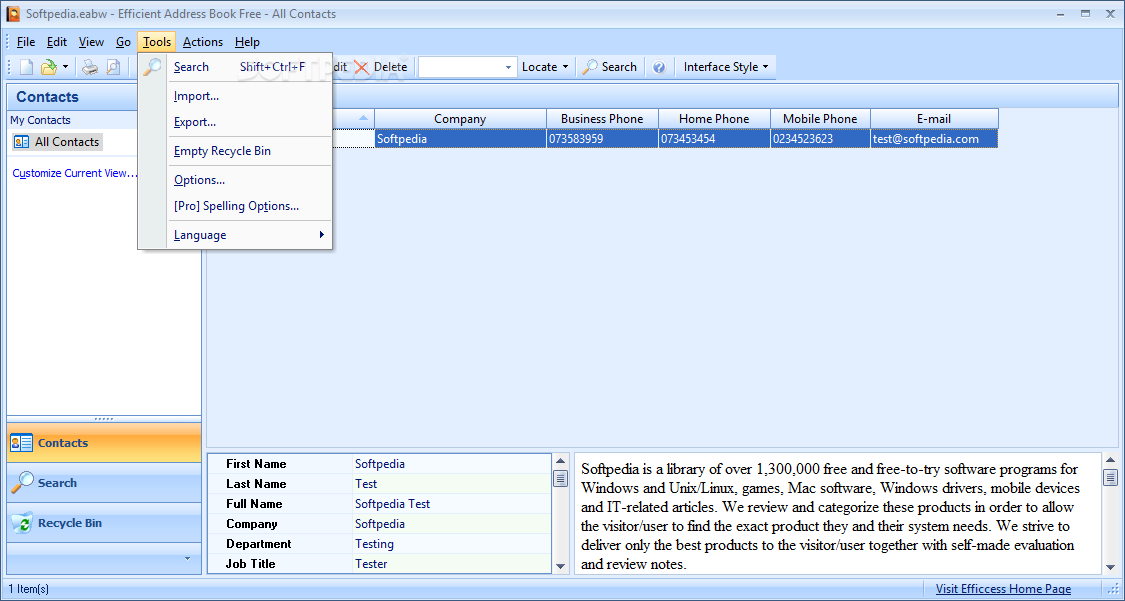This screenshot has width=1125, height=601.
Task: Select All Contacts in My Contacts
Action: click(58, 142)
